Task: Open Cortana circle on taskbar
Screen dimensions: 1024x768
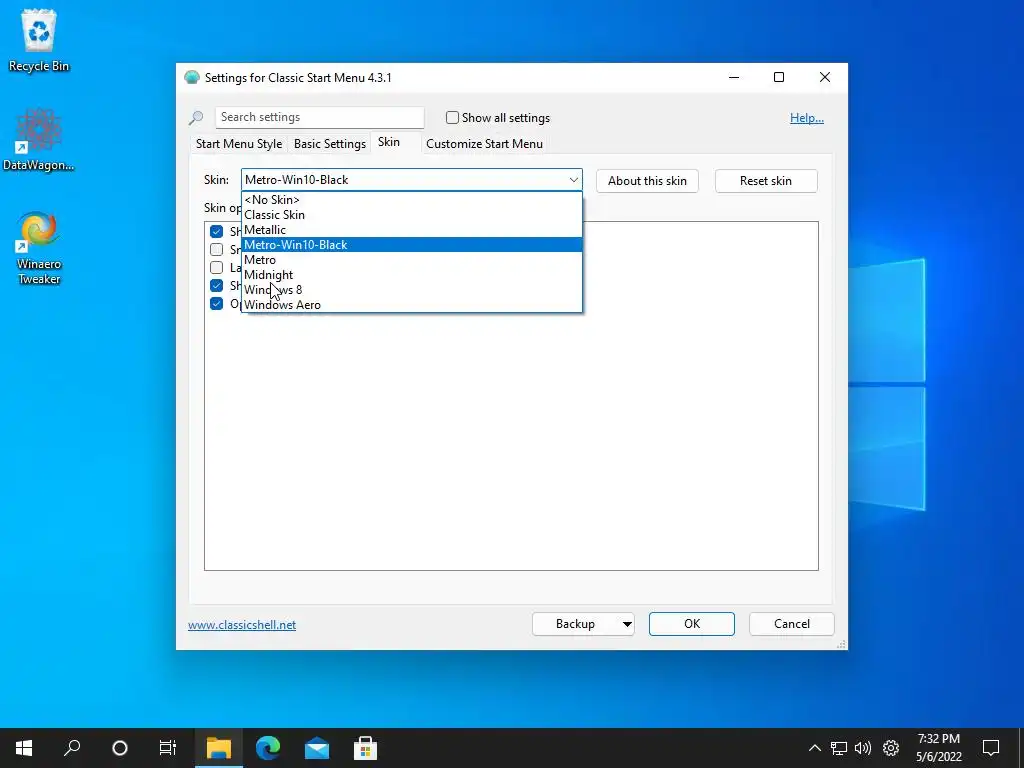Action: click(x=120, y=748)
